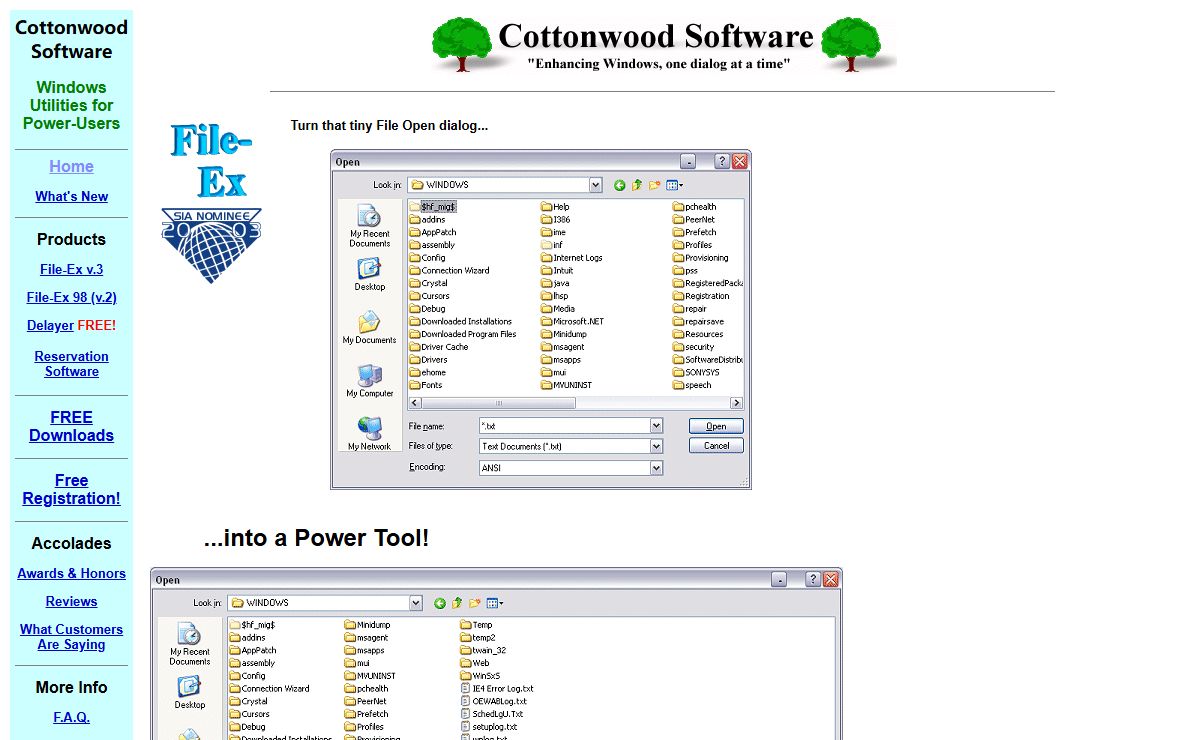Select My Documents place in small Open dialog

coord(369,328)
